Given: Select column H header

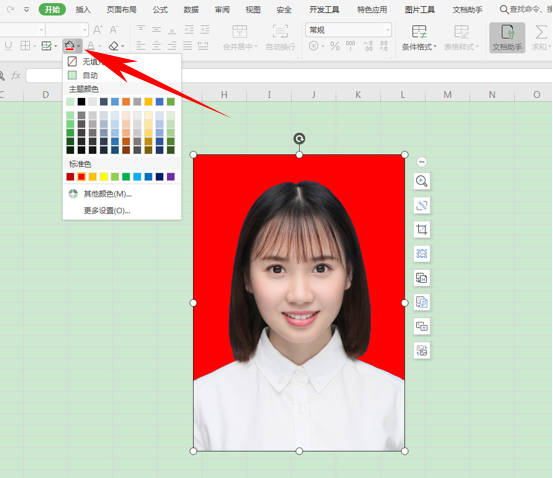Looking at the screenshot, I should click(x=224, y=95).
